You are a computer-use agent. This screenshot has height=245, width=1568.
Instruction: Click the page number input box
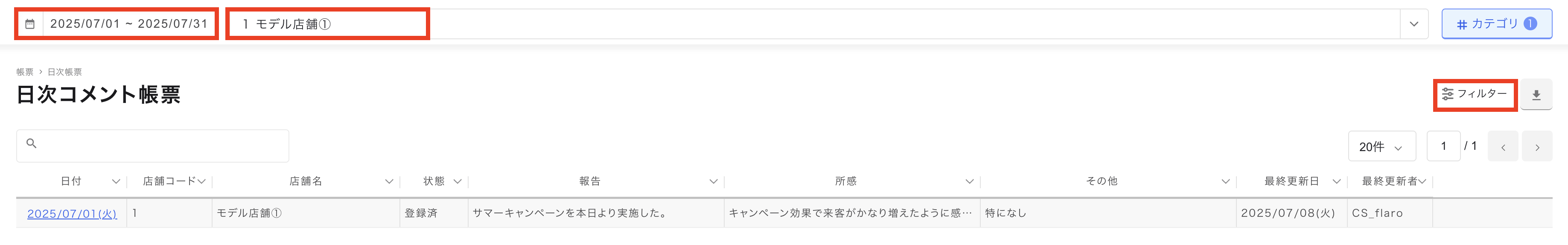point(1443,146)
